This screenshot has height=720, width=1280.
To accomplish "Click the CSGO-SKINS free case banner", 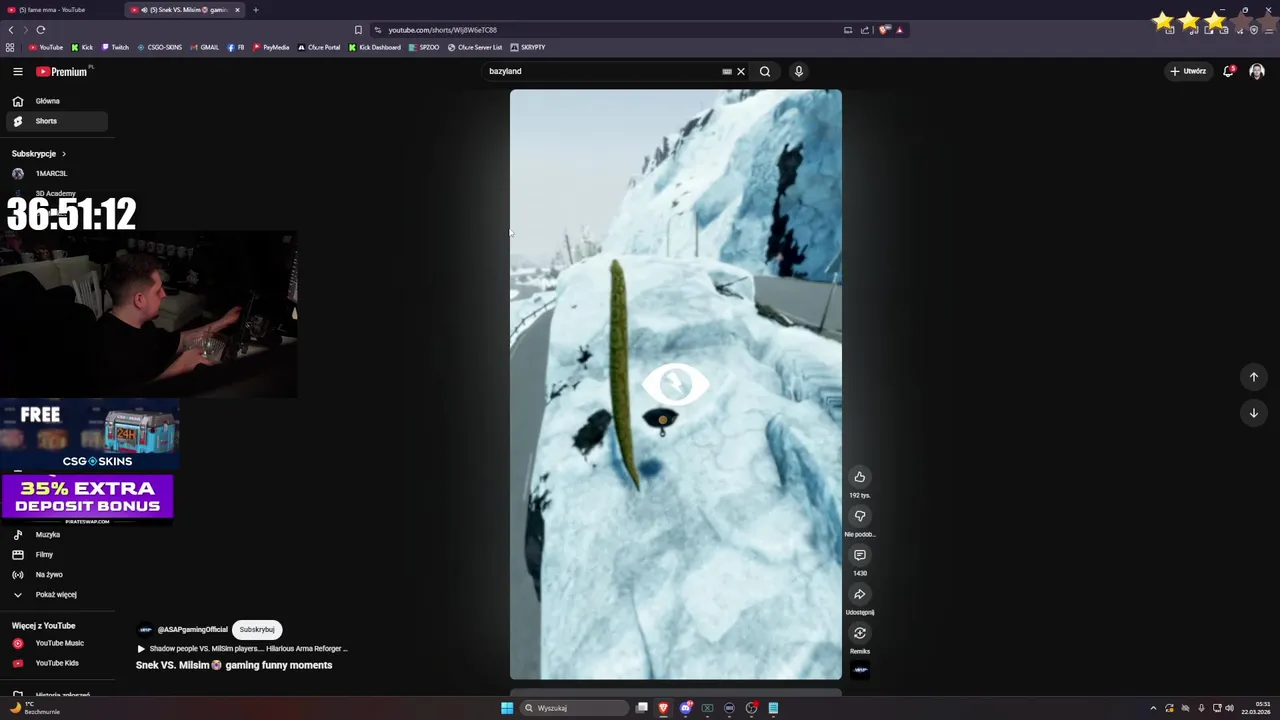I will [x=90, y=435].
